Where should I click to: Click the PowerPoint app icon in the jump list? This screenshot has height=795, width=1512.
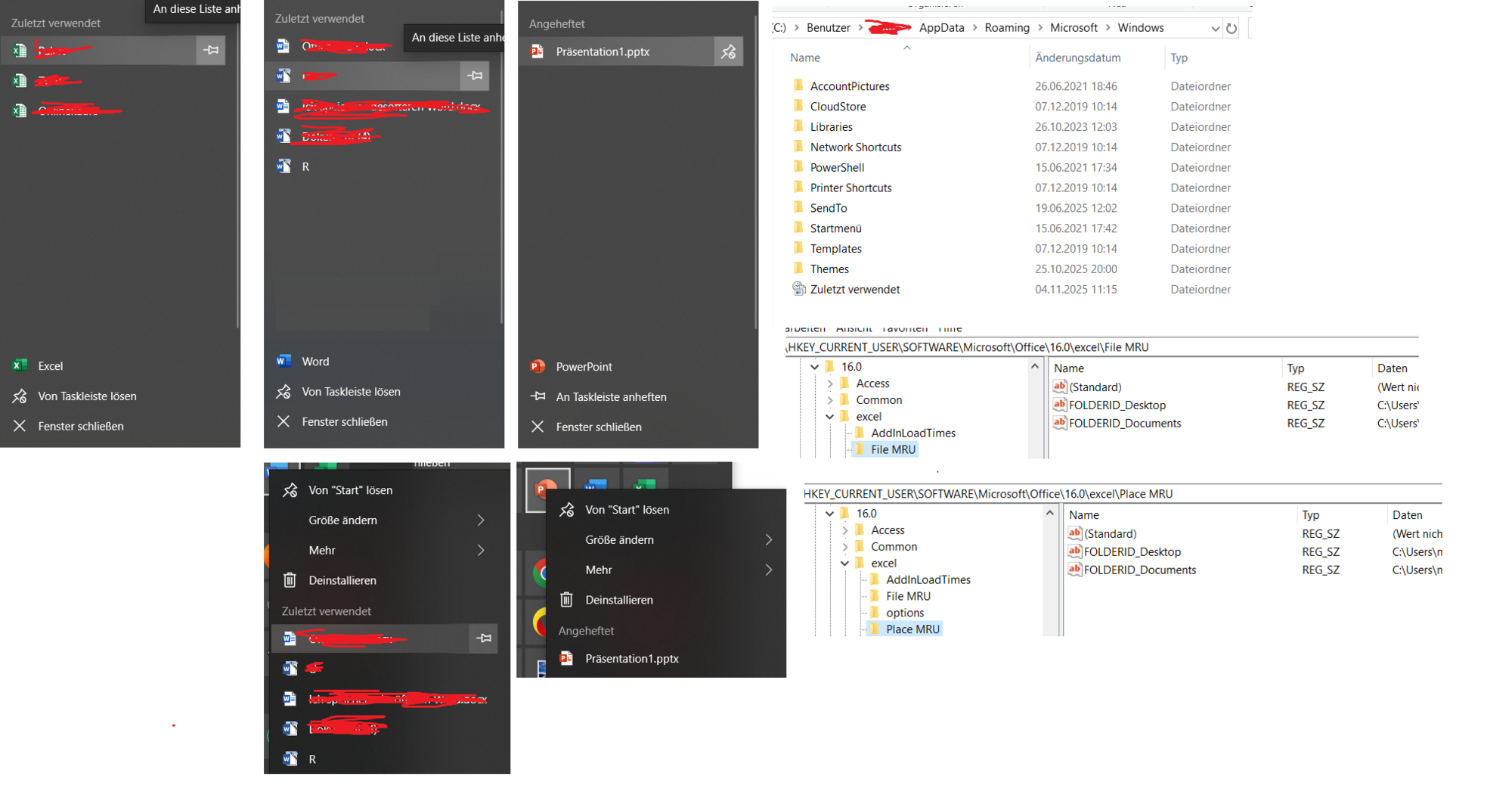[x=538, y=367]
